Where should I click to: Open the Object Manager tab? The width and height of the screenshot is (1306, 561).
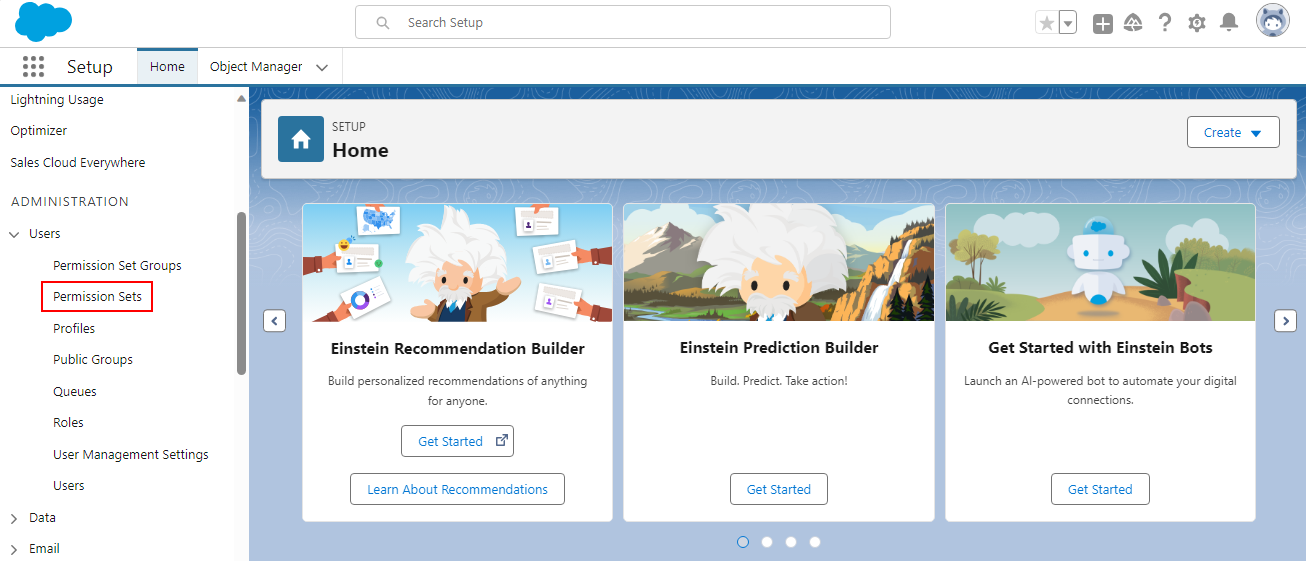256,67
